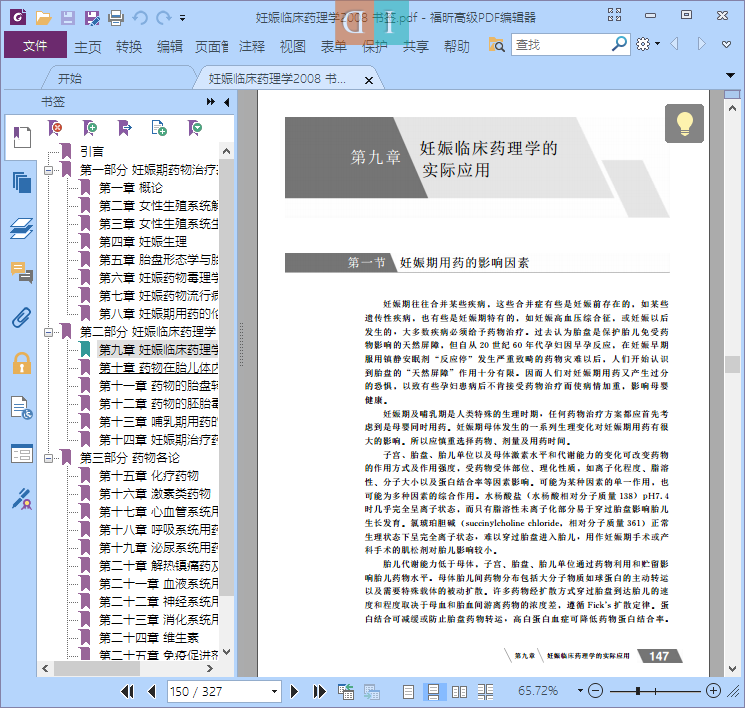Open the 视图 ribbon tab
Image resolution: width=745 pixels, height=708 pixels.
click(x=293, y=47)
